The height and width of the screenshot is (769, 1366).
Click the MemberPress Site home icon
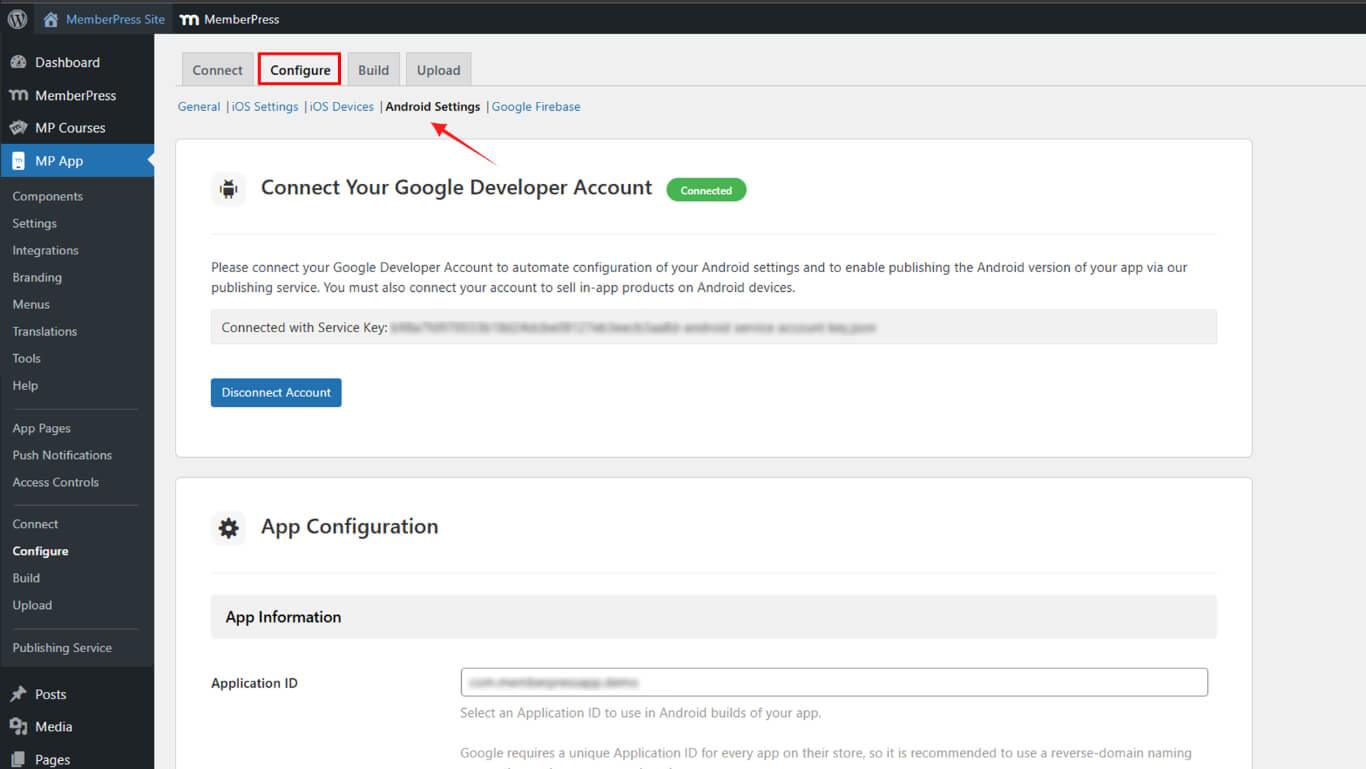[51, 19]
